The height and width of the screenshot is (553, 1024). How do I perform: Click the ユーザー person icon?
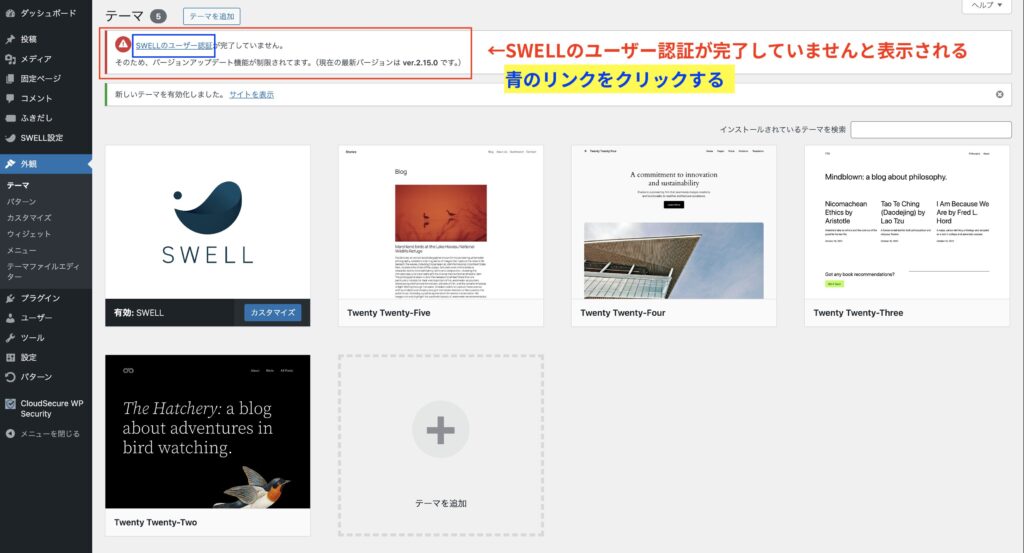pos(10,318)
